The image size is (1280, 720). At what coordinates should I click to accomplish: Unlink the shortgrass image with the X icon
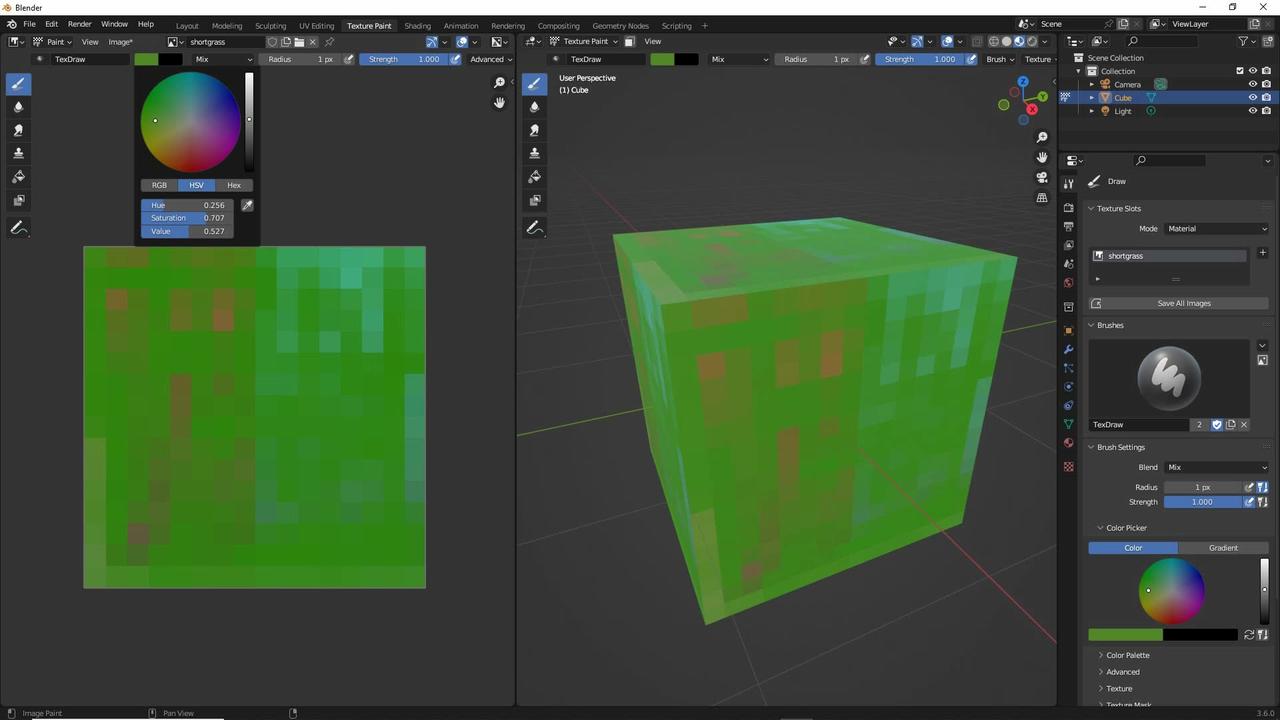[x=313, y=42]
